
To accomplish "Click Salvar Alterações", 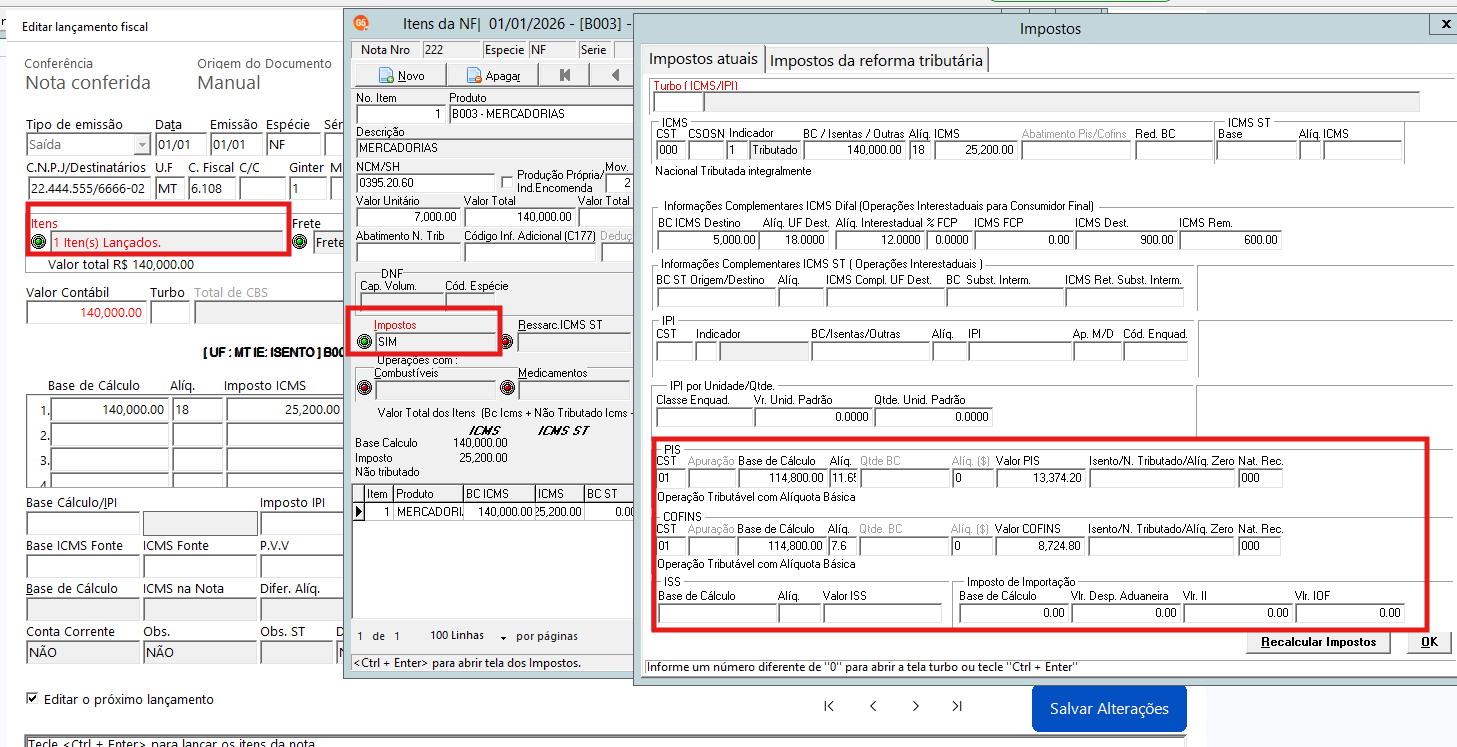I will [x=1109, y=708].
